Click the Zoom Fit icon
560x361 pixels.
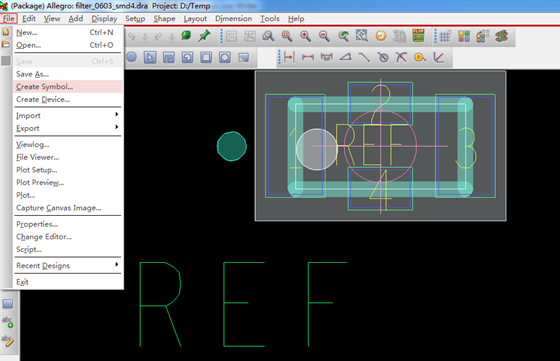[287, 36]
